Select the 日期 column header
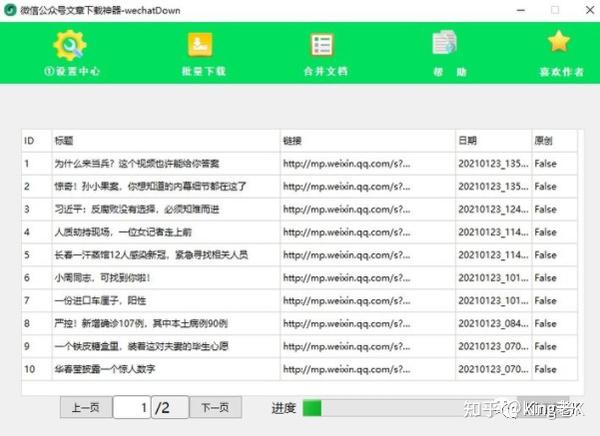Screen dimensions: 600x436 (x=493, y=141)
